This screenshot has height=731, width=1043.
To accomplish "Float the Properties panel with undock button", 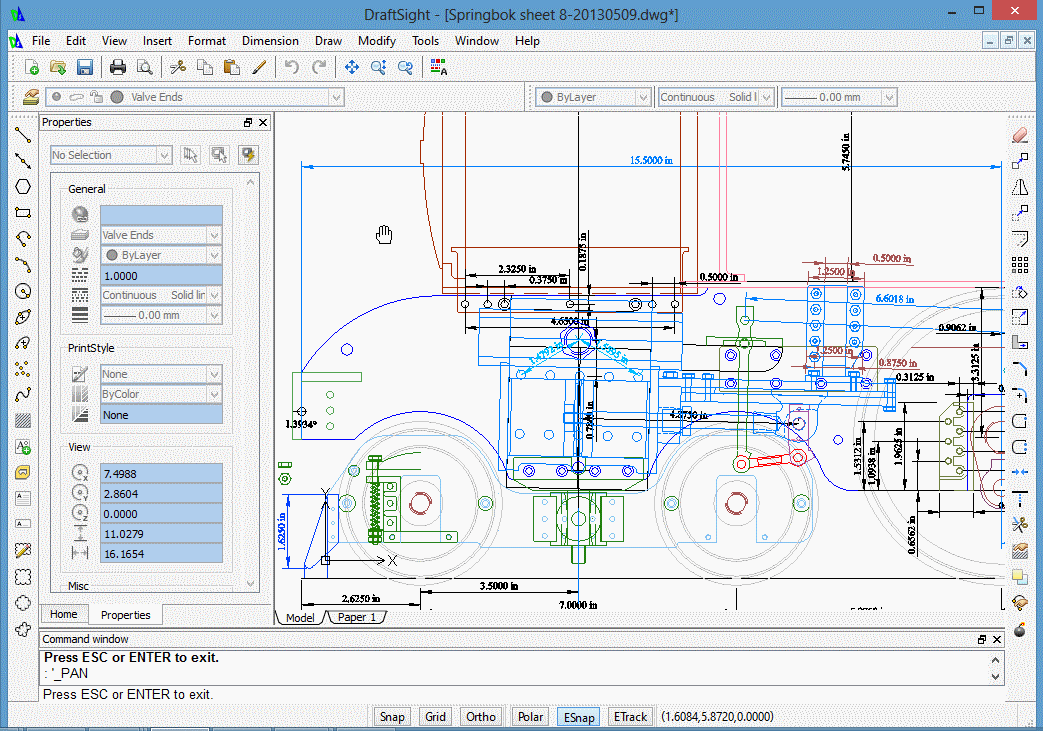I will pos(248,122).
